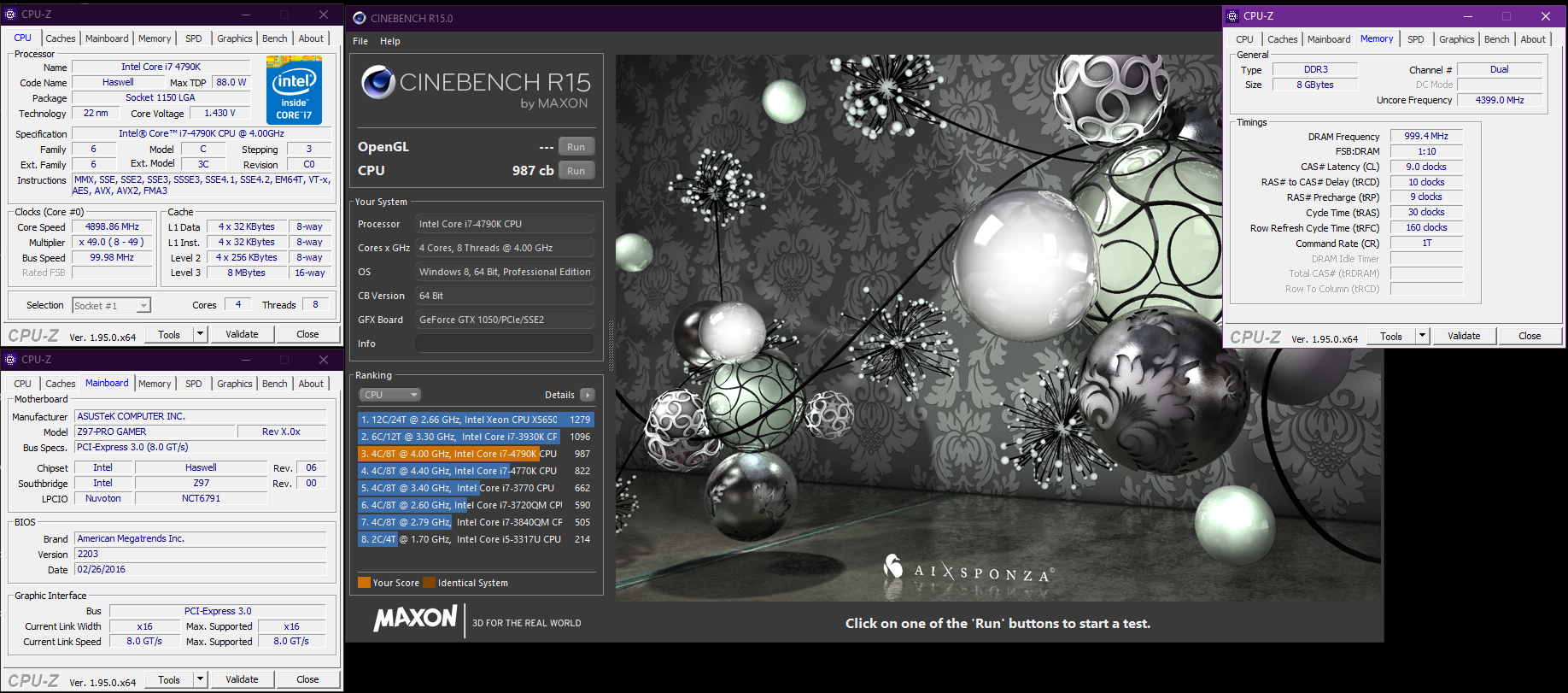1568x693 pixels.
Task: Click the Details arrow in the Ranking panel
Action: (x=588, y=395)
